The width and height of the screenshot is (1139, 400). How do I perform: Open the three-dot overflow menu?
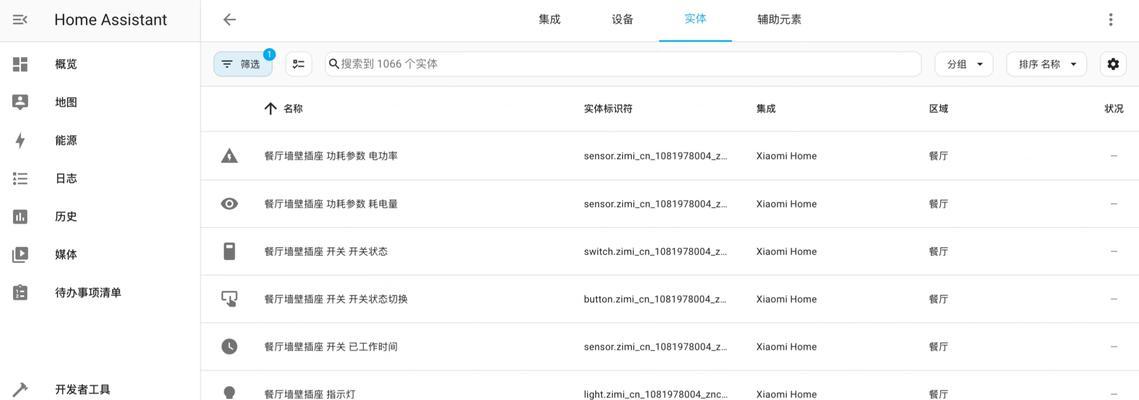pyautogui.click(x=1111, y=20)
